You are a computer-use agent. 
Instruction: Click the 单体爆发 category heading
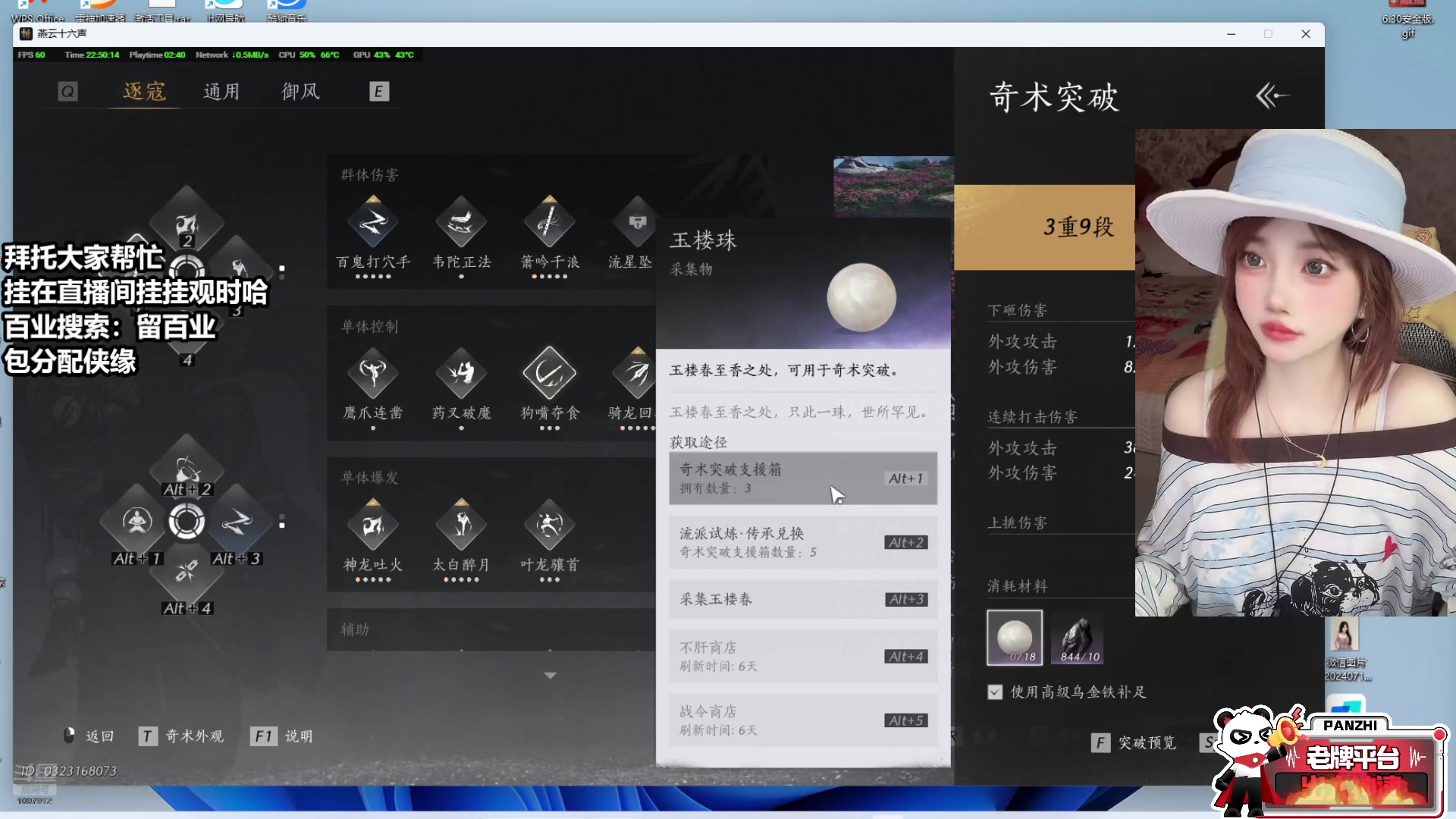click(x=369, y=478)
